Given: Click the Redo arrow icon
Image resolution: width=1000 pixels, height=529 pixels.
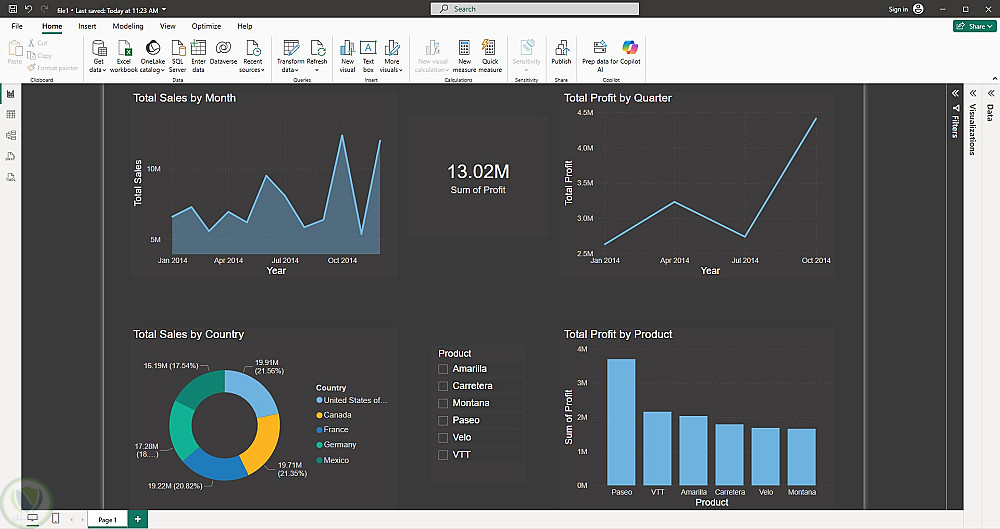Looking at the screenshot, I should pyautogui.click(x=44, y=9).
